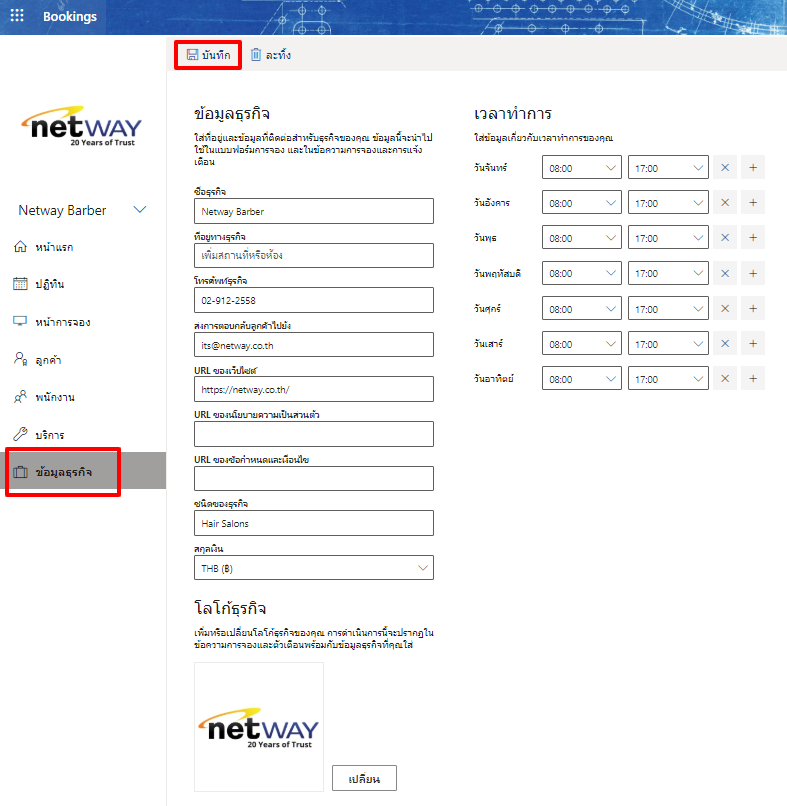Viewport: 787px width, 806px height.
Task: Click the discard (ละทิ้ง) trash icon
Action: point(256,56)
